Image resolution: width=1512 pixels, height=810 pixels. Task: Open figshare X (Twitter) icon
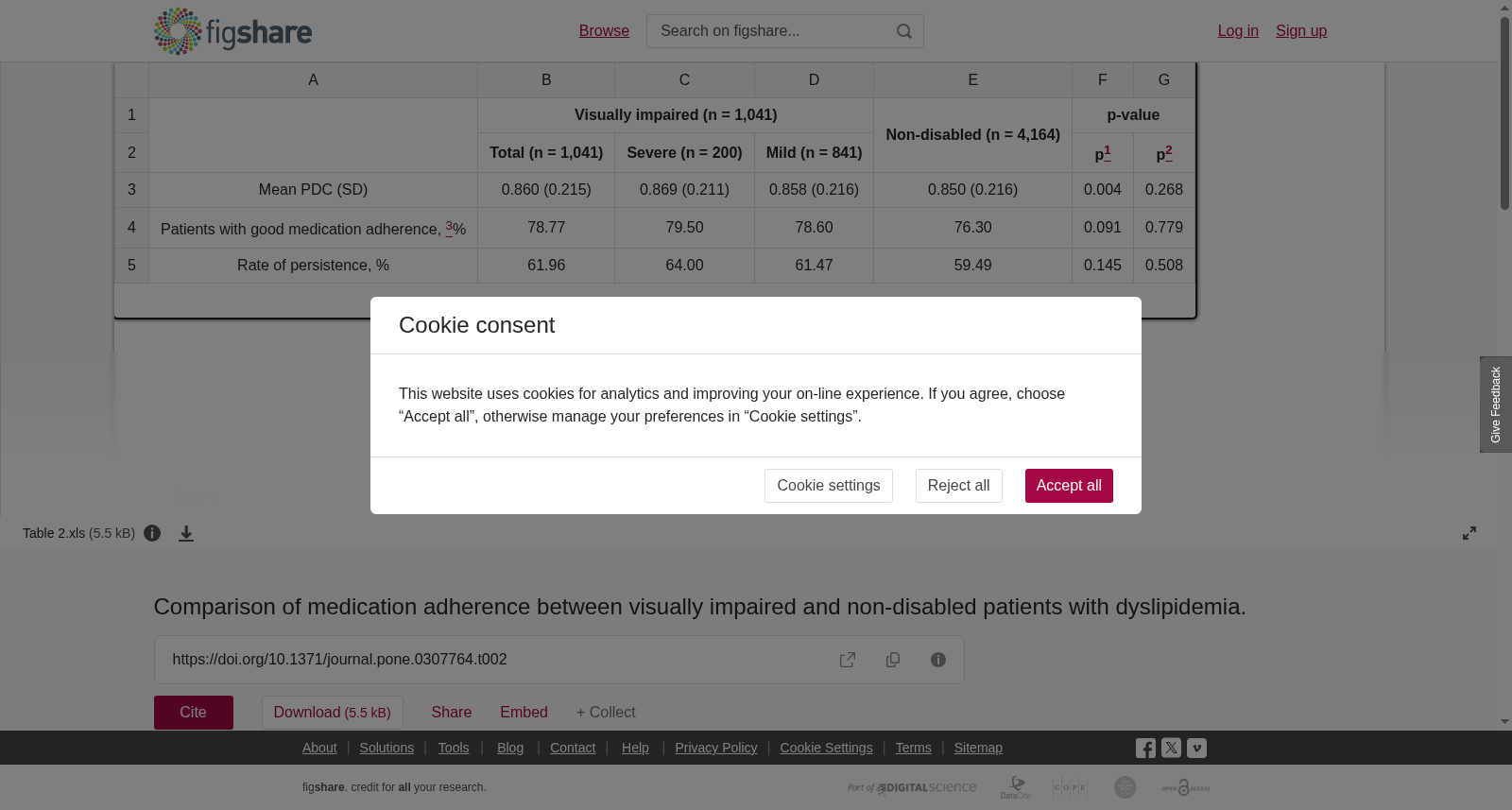[1171, 748]
